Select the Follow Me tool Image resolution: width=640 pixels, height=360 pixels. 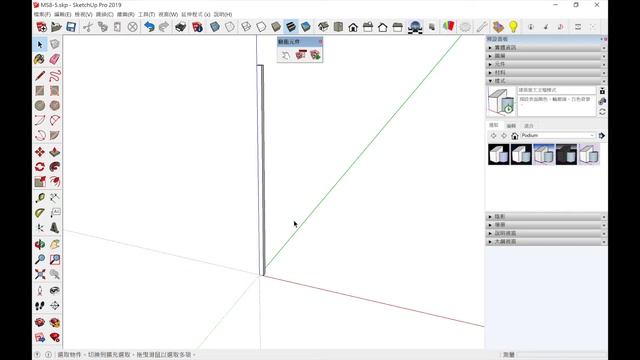(x=55, y=167)
